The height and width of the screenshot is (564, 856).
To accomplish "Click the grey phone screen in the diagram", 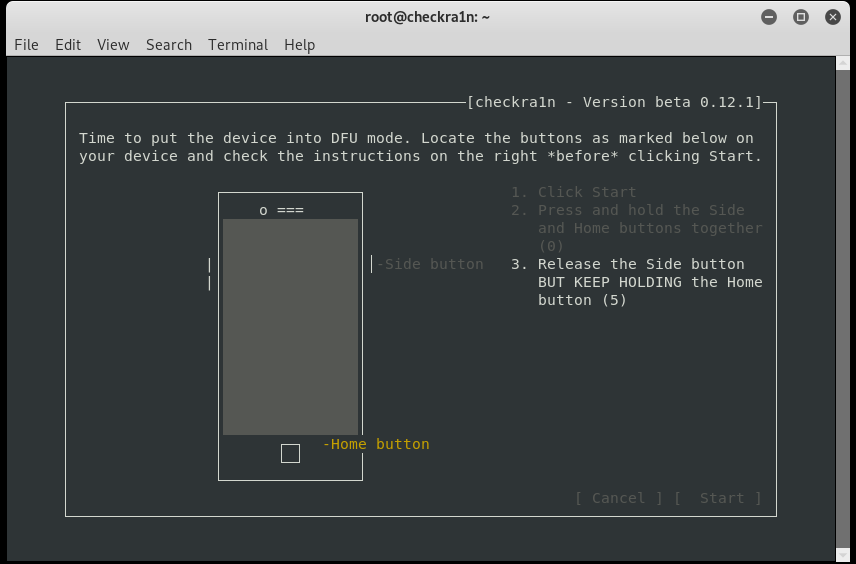I will [290, 327].
